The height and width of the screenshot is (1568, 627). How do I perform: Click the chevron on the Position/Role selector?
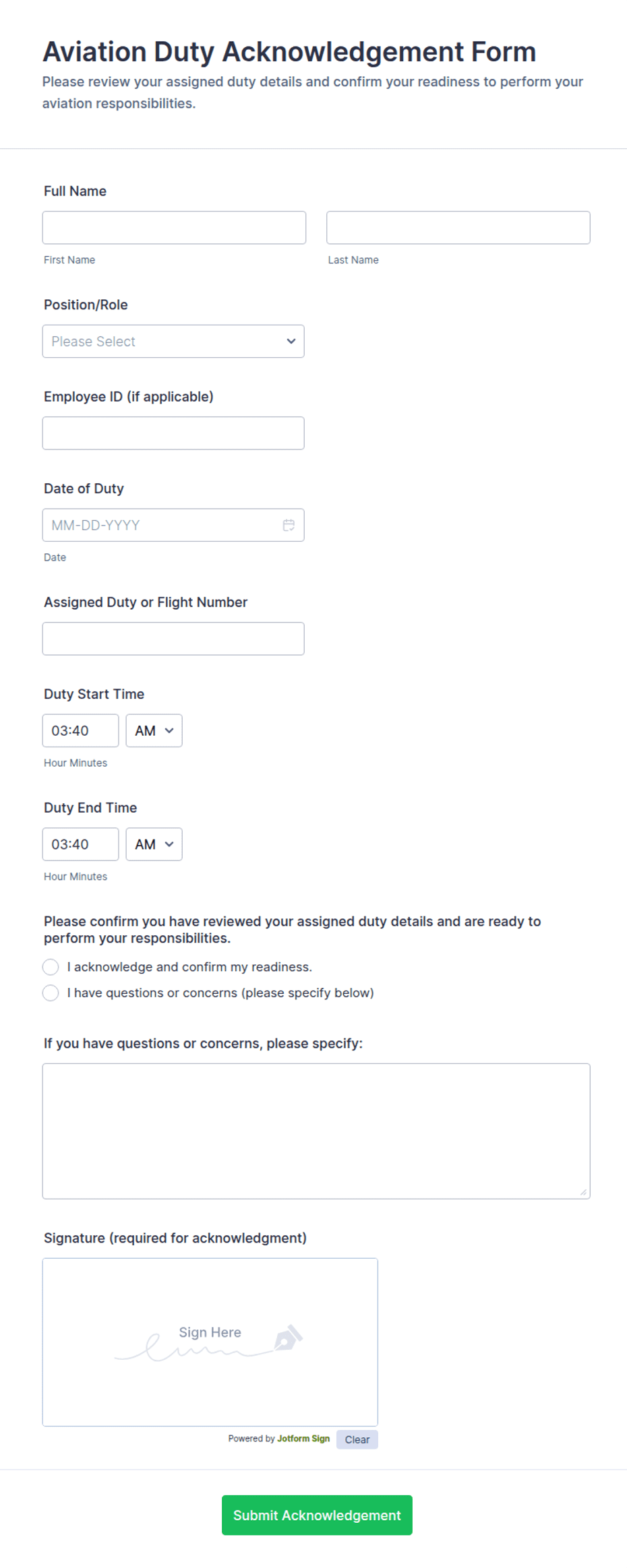coord(291,341)
